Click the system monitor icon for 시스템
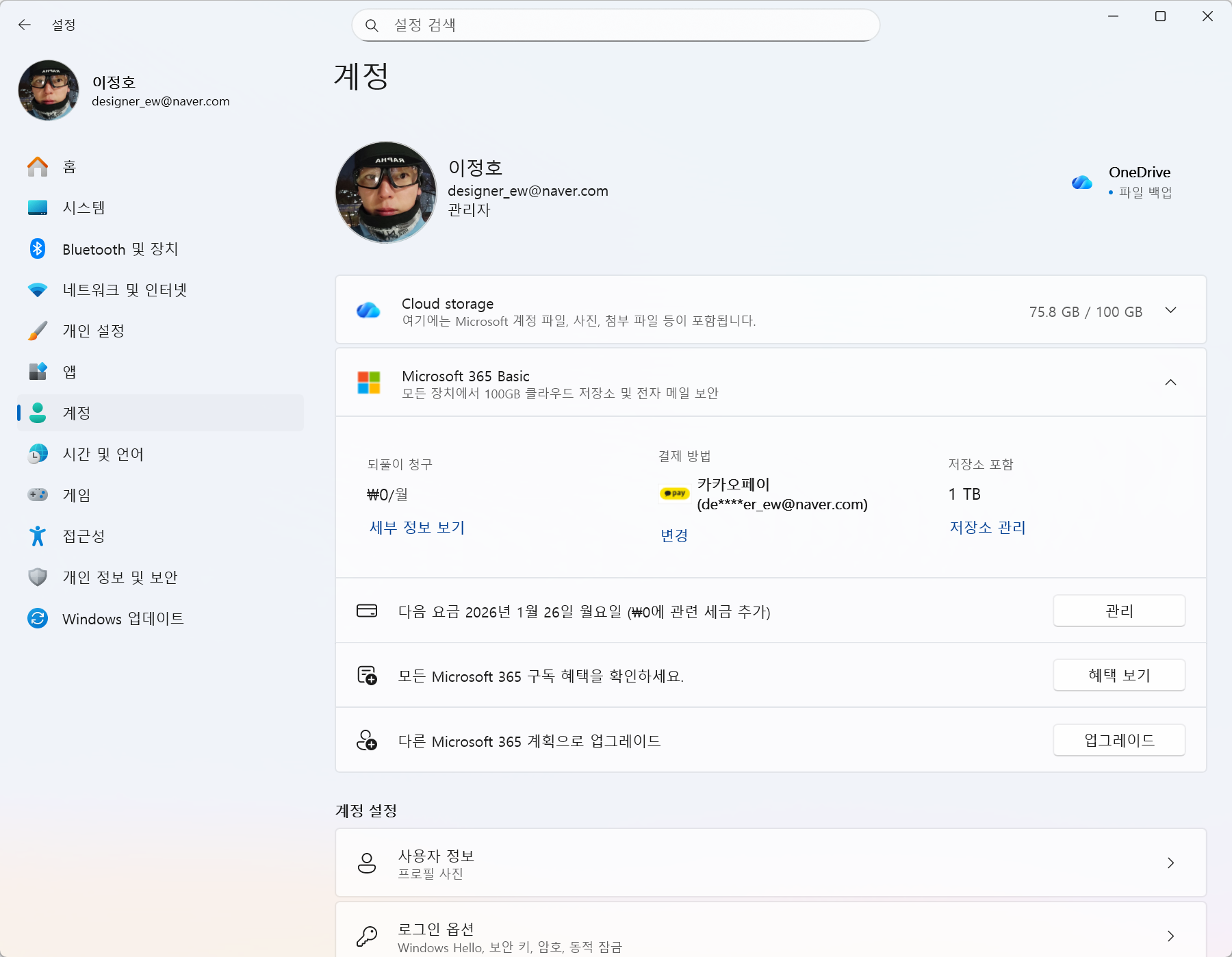1232x957 pixels. pyautogui.click(x=38, y=207)
